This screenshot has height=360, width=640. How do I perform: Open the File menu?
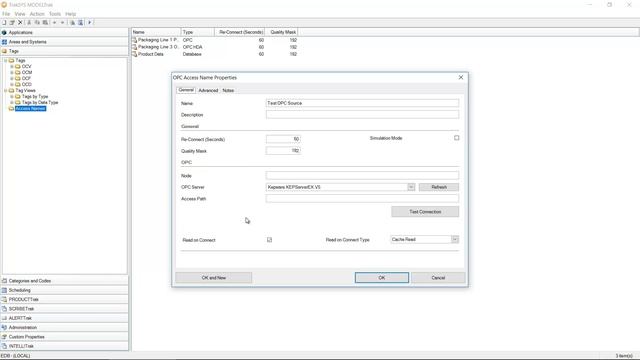[x=6, y=14]
